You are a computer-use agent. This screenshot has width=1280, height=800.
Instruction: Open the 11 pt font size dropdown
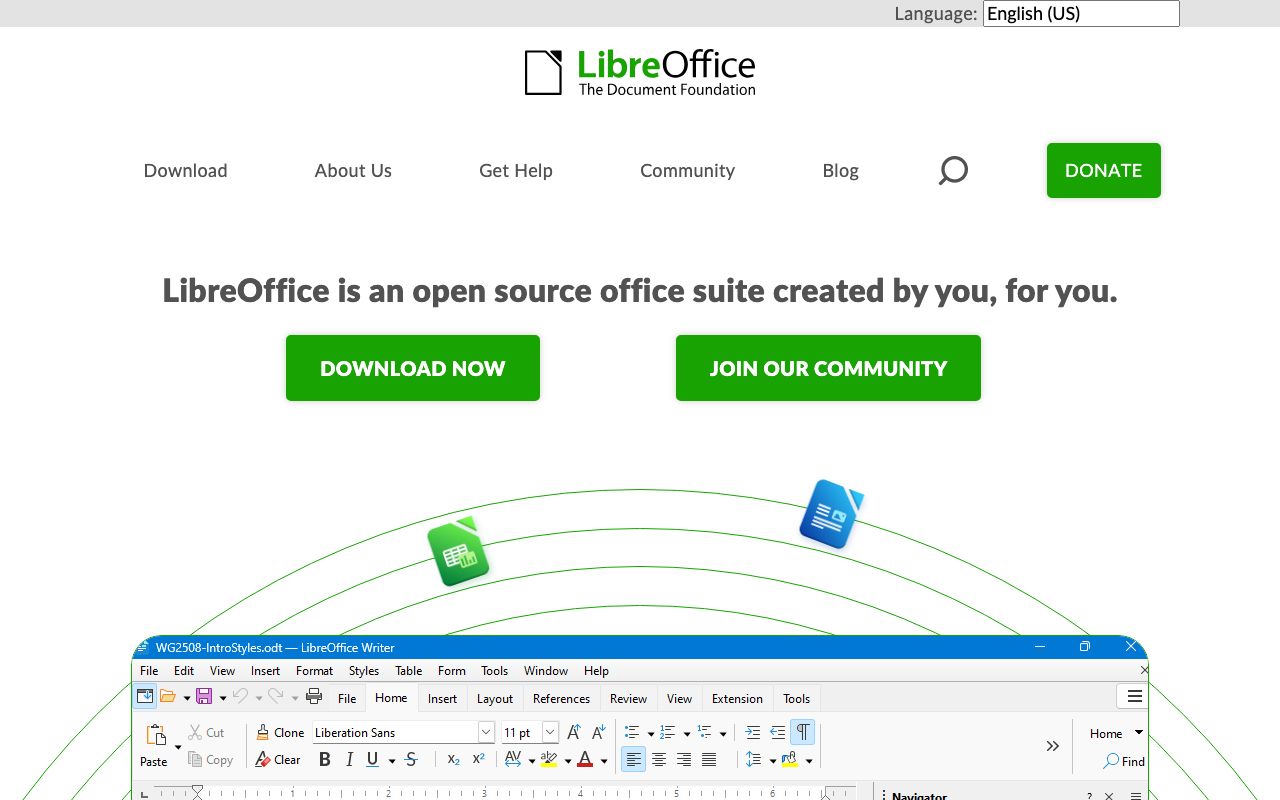[550, 733]
